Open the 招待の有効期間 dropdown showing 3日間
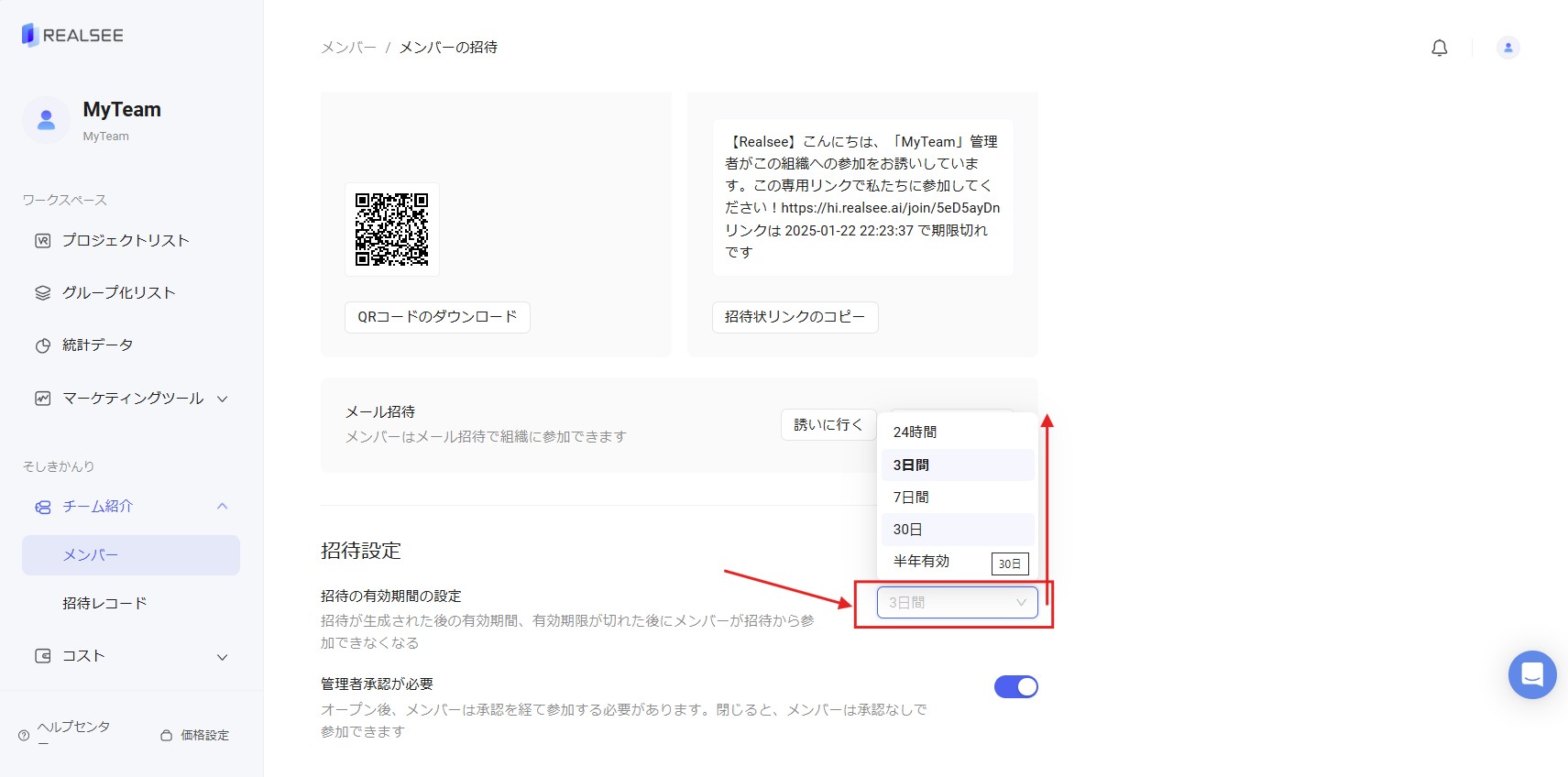The height and width of the screenshot is (777, 1568). (x=958, y=602)
